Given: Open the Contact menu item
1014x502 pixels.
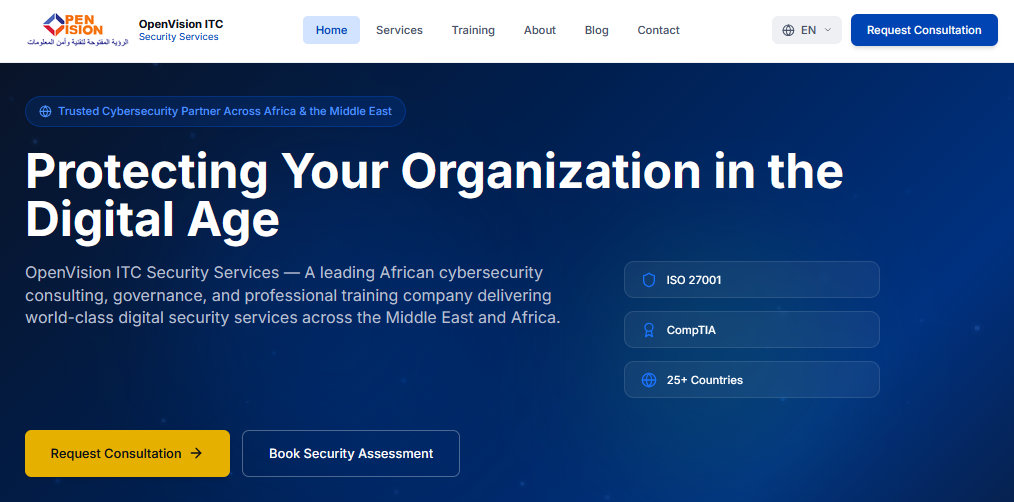Looking at the screenshot, I should pyautogui.click(x=658, y=30).
